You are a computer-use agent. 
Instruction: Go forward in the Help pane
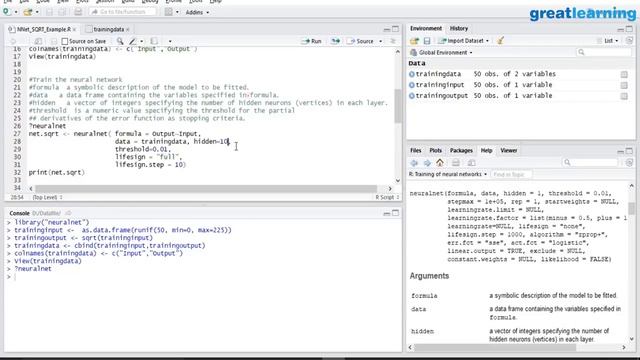(x=427, y=163)
